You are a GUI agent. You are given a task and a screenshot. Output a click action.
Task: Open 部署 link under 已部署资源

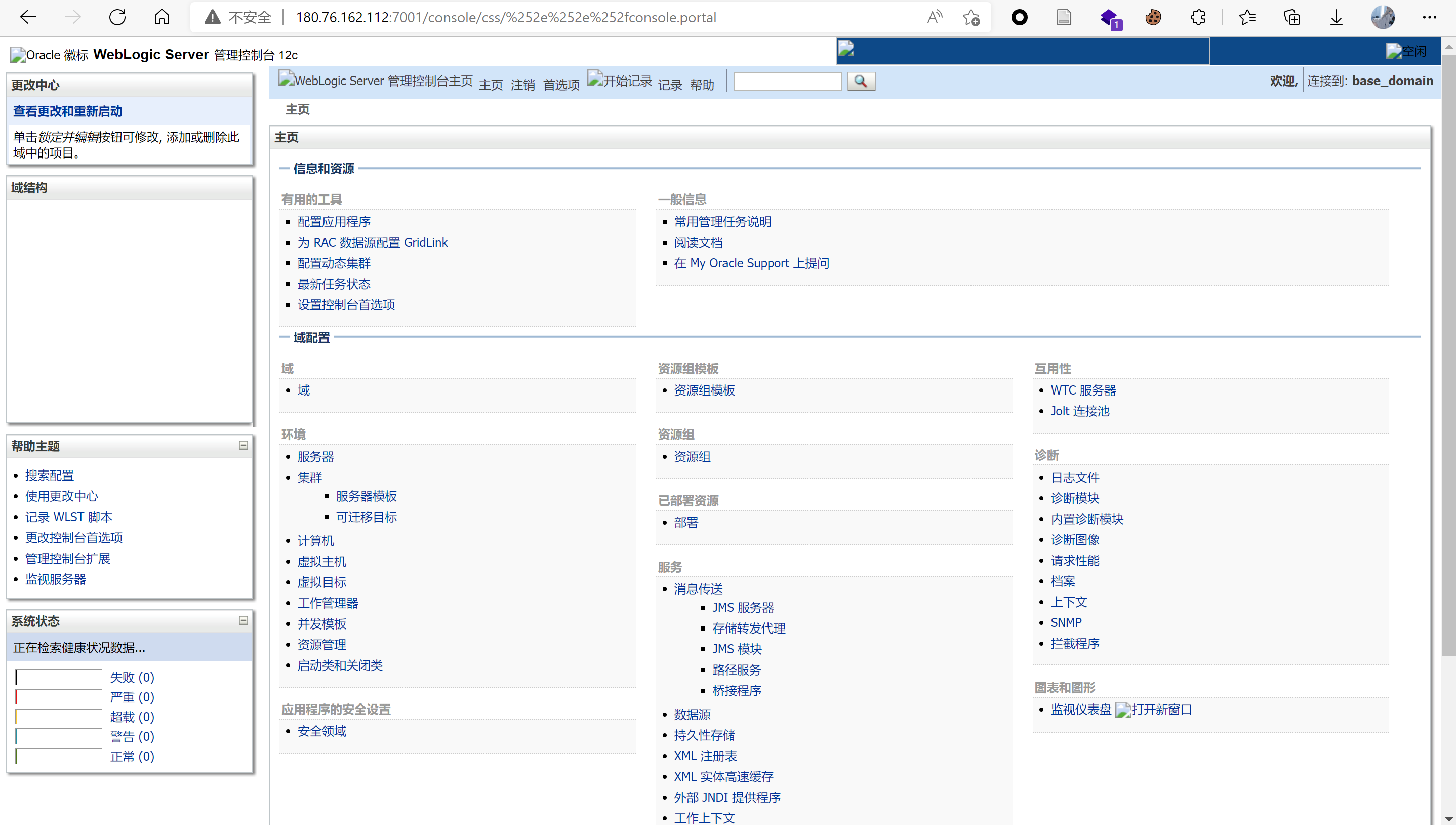pos(686,523)
